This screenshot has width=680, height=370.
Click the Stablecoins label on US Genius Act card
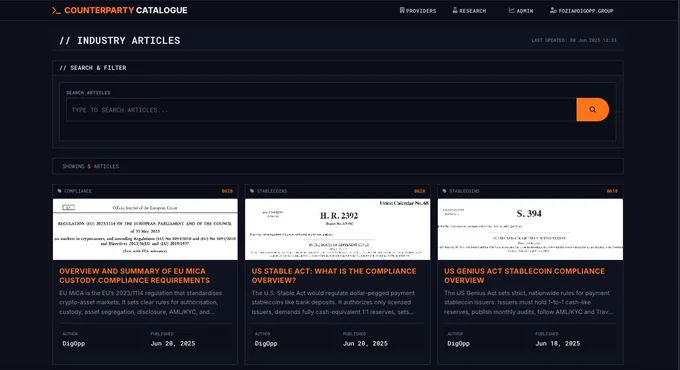(464, 191)
